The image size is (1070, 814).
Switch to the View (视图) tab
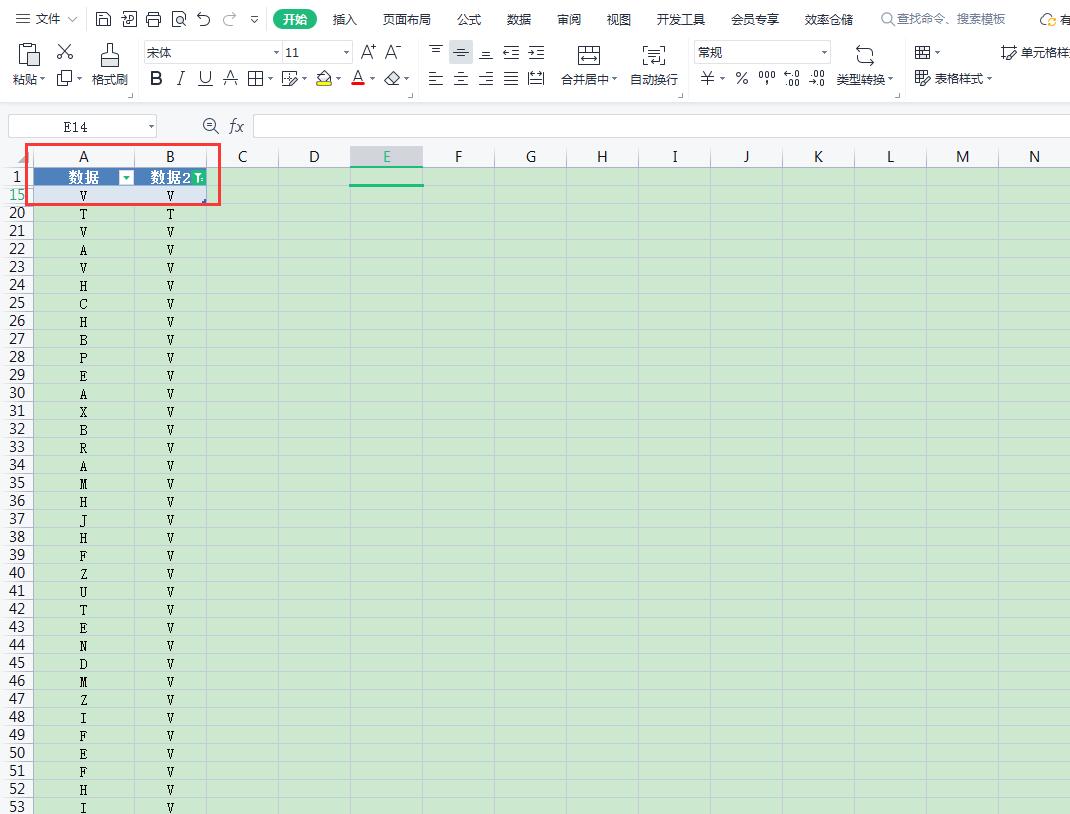coord(619,19)
